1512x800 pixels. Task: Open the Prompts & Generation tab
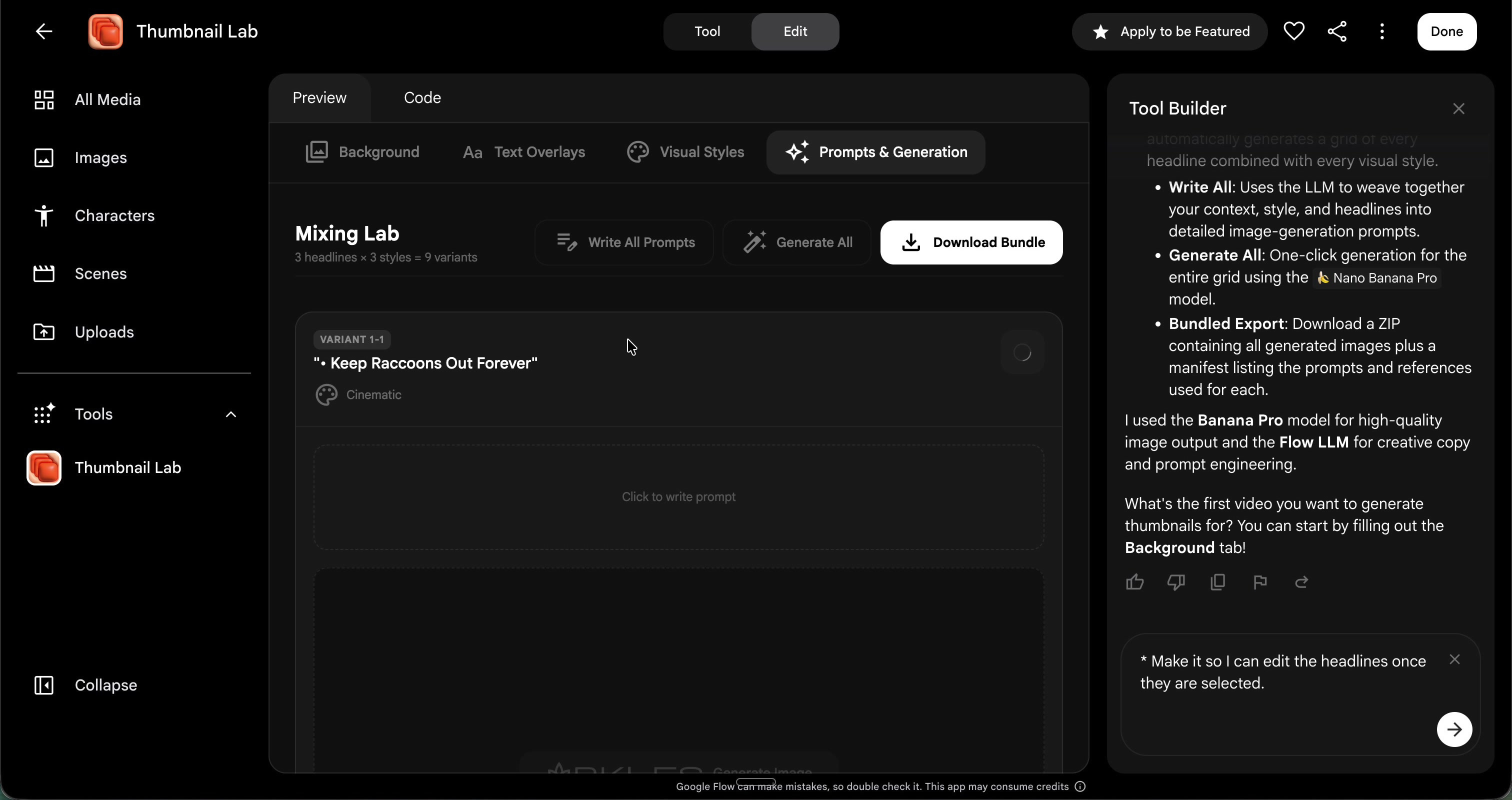tap(875, 152)
